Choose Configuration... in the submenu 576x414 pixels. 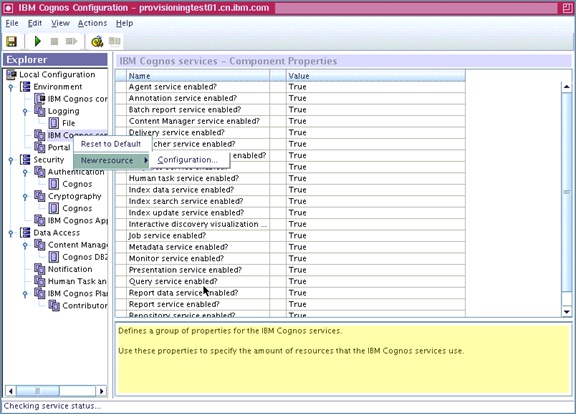(x=188, y=160)
